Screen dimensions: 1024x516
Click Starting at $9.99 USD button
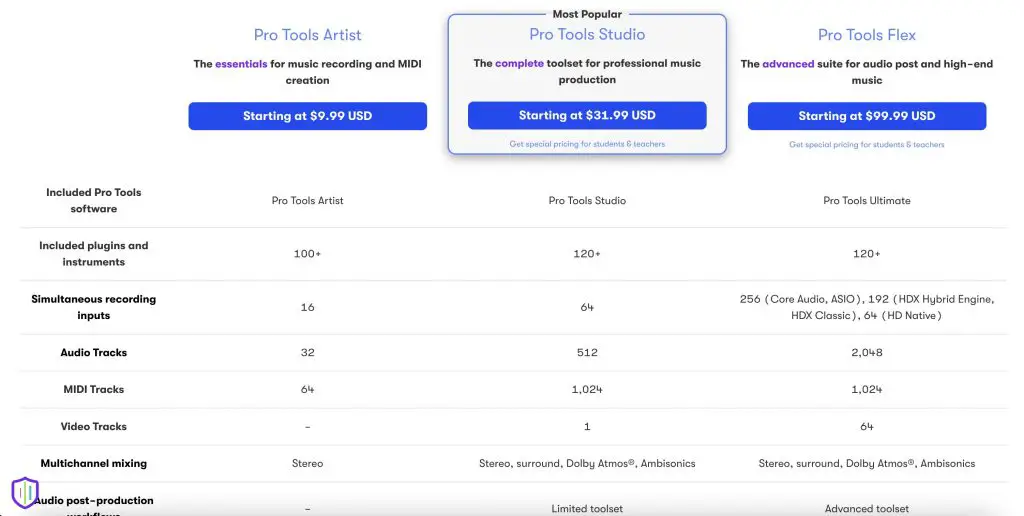(x=308, y=116)
